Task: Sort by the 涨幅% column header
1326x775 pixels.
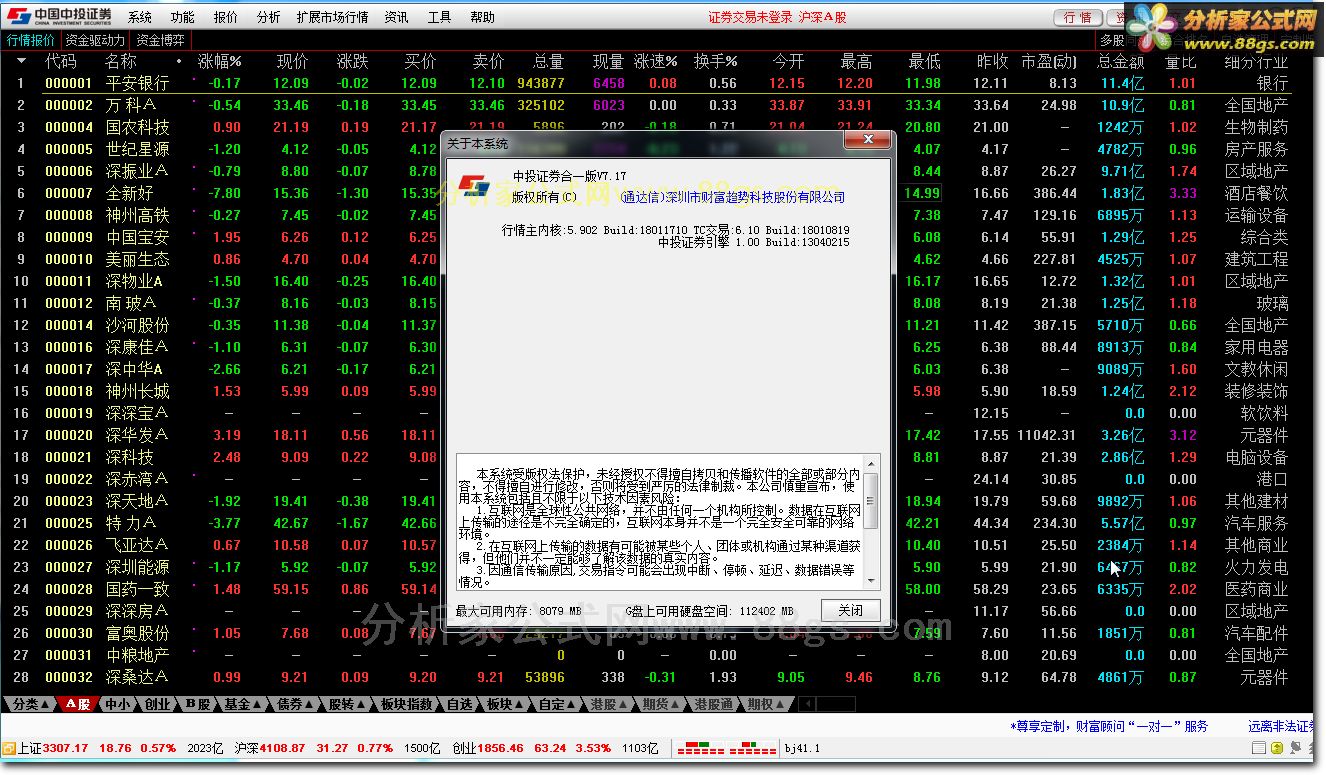Action: click(x=219, y=61)
